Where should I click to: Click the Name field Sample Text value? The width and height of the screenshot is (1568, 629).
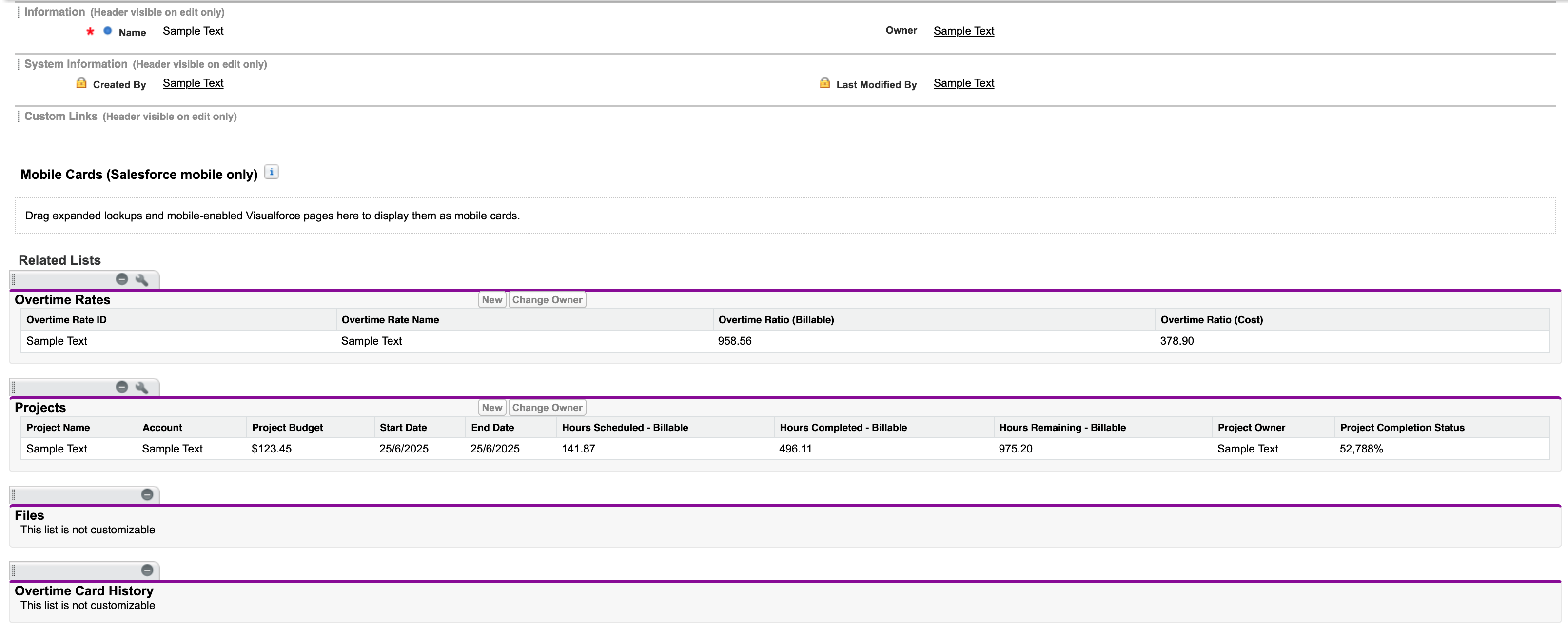click(193, 31)
